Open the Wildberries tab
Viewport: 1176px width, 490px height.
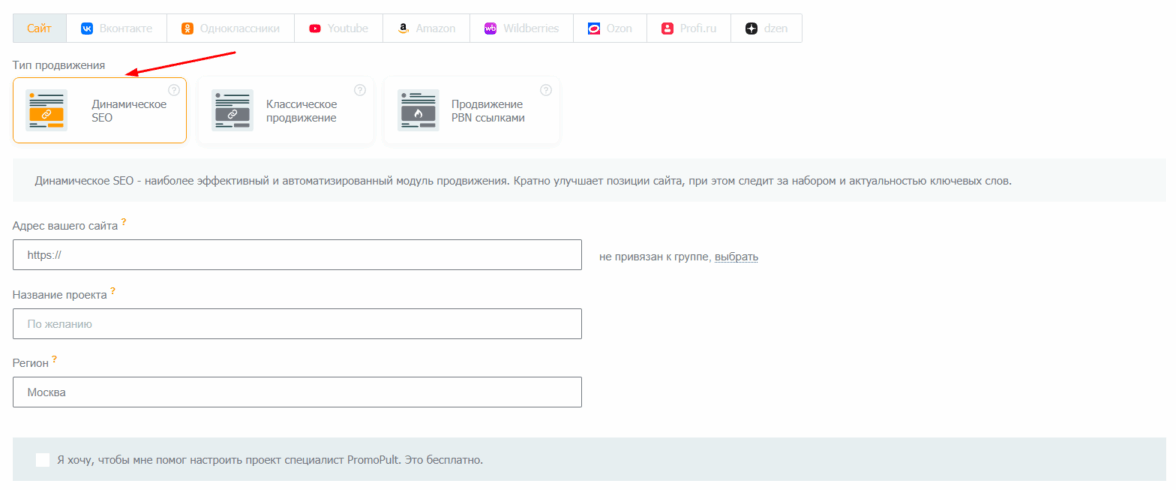click(x=521, y=29)
